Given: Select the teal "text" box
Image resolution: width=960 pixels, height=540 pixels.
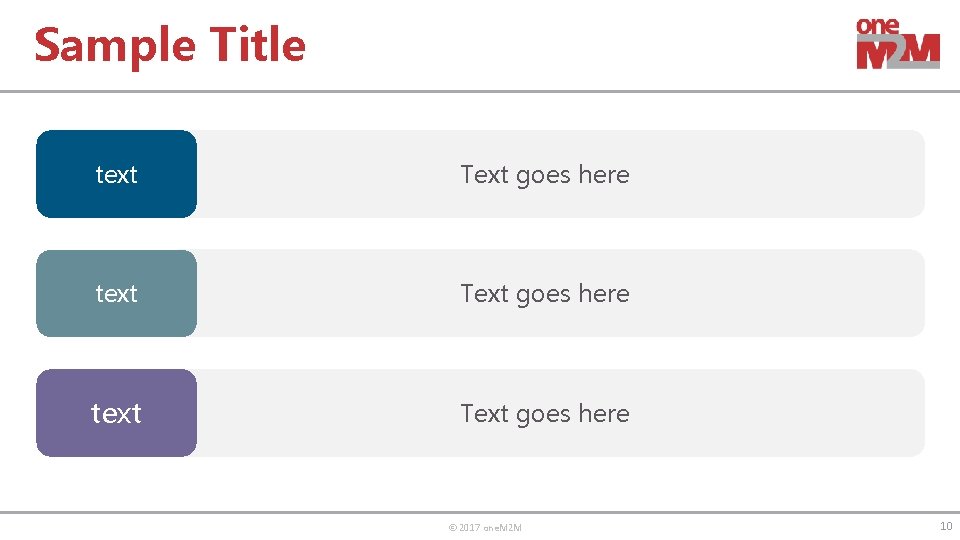Looking at the screenshot, I should pos(116,293).
